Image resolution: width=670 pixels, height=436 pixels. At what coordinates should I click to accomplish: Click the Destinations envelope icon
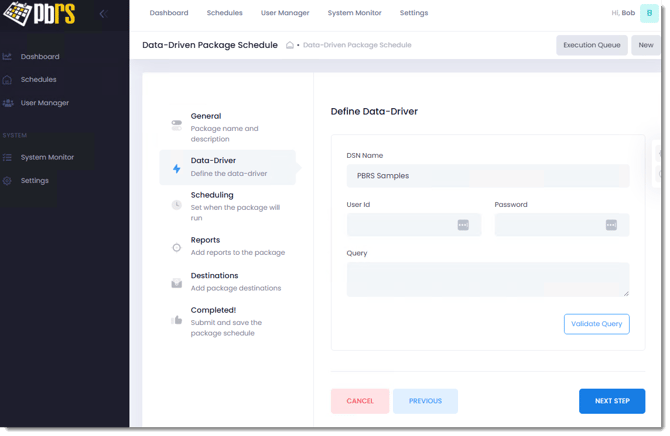coord(176,283)
